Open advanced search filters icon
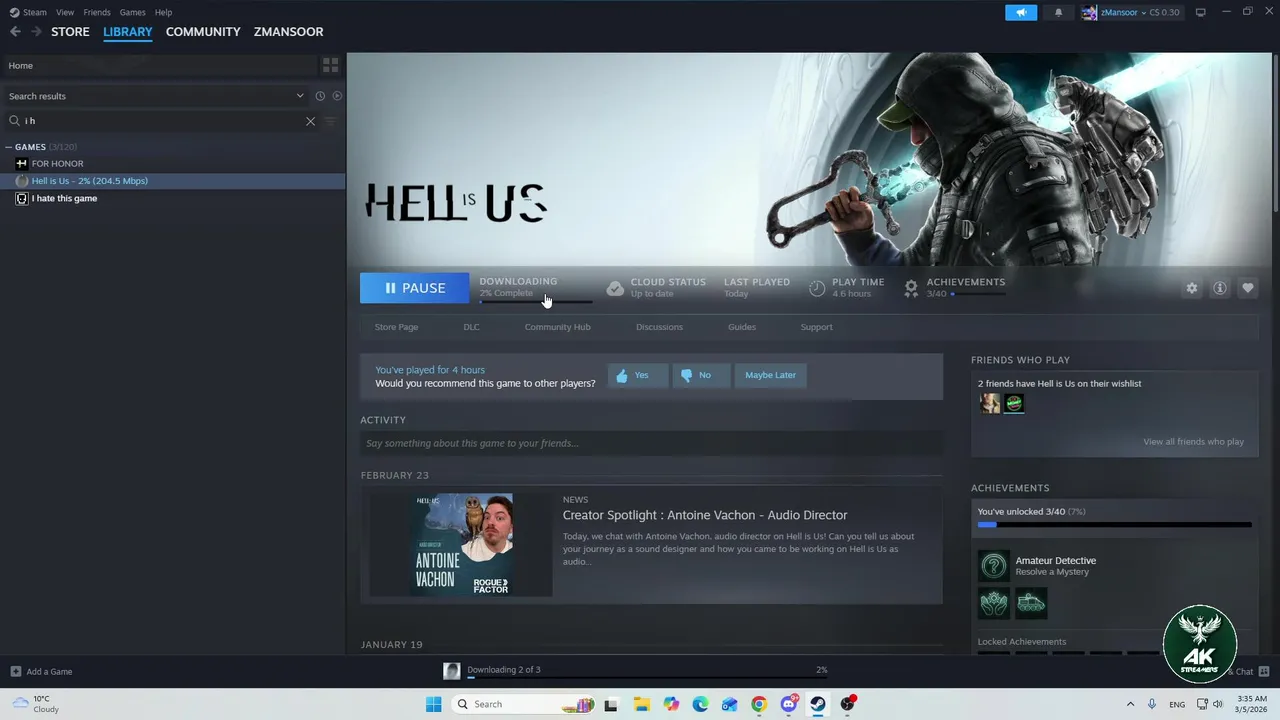Screen dimensions: 1280x720 (x=330, y=121)
